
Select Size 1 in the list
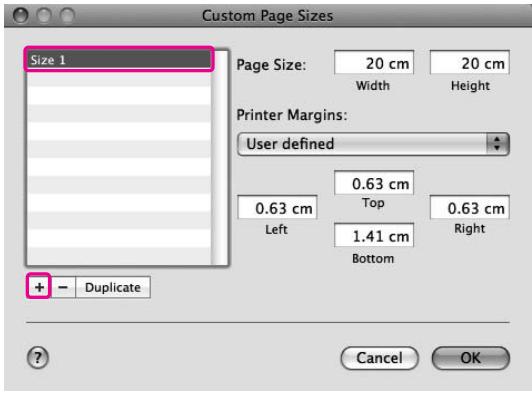click(x=119, y=60)
